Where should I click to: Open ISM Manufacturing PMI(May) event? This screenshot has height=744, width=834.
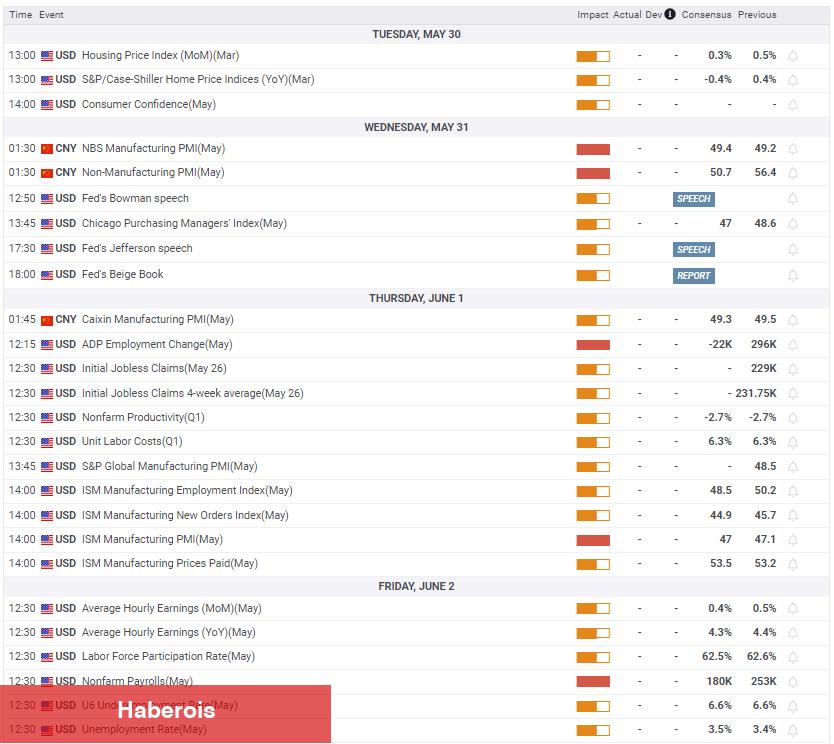152,539
